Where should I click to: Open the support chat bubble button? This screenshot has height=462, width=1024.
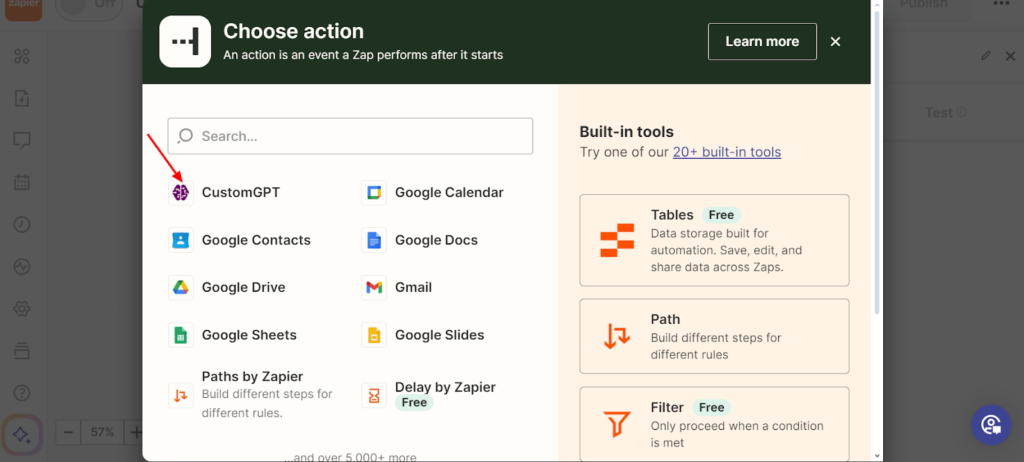coord(991,425)
